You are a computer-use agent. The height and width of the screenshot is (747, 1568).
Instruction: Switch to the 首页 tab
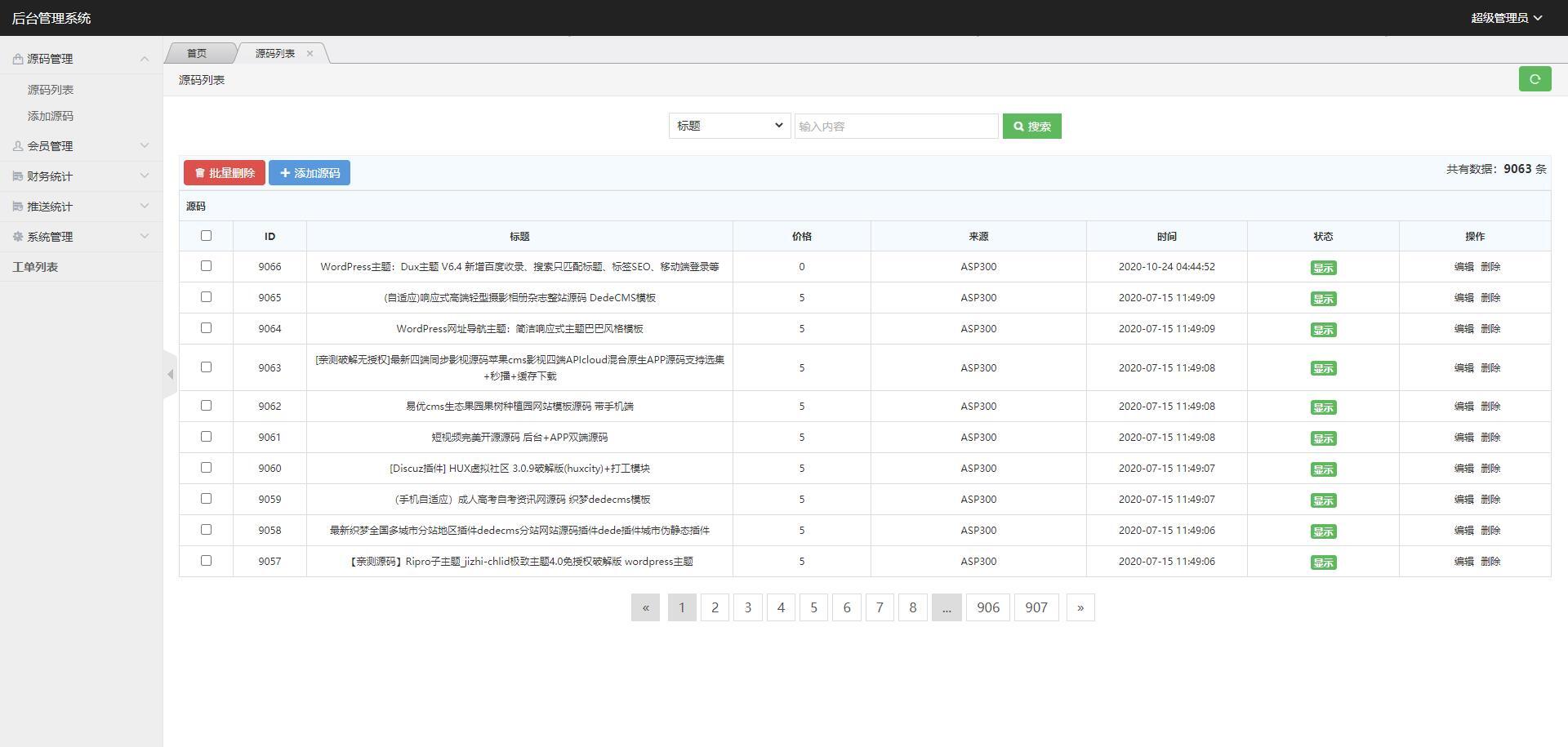tap(197, 53)
